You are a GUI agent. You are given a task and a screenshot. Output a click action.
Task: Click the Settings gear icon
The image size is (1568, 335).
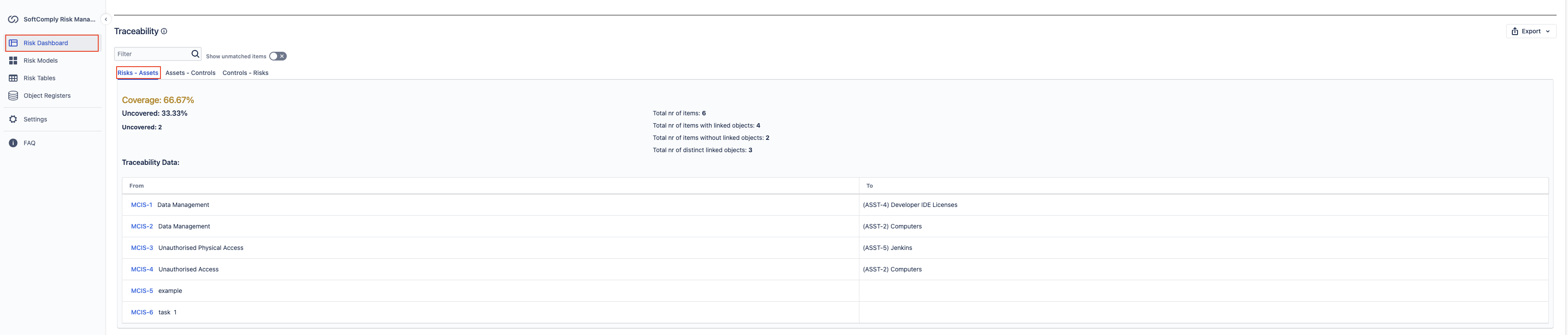pyautogui.click(x=13, y=119)
